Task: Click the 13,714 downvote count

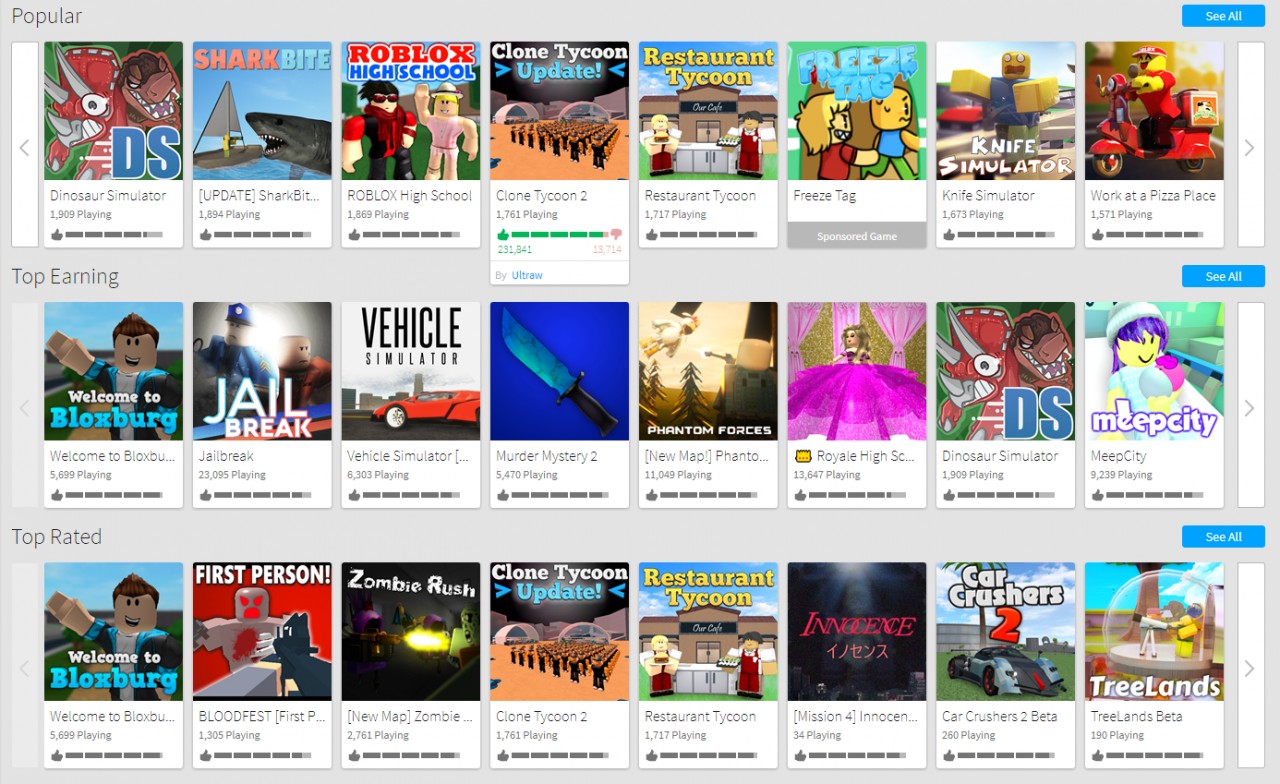Action: 607,250
